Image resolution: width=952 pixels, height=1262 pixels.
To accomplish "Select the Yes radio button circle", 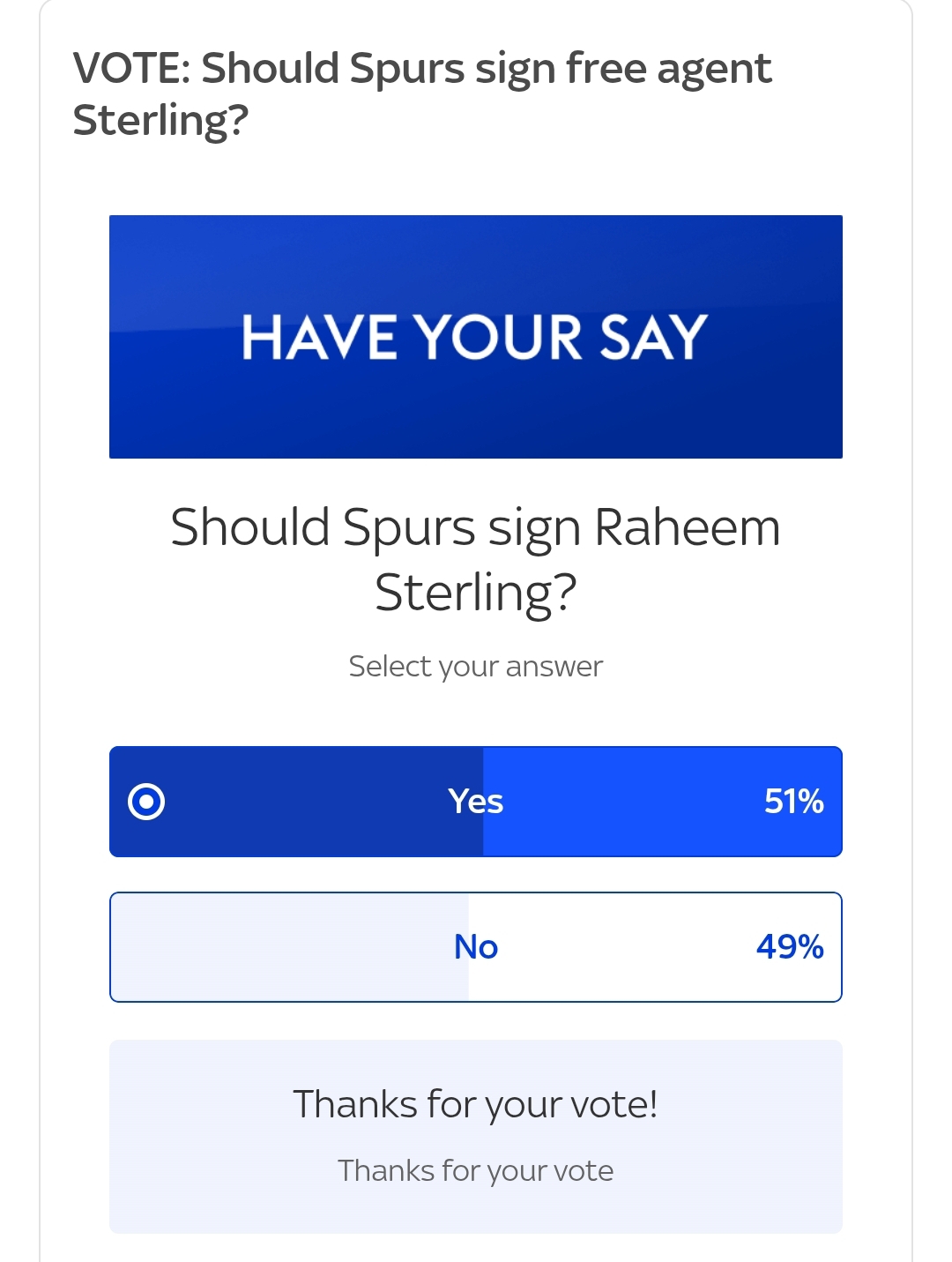I will [x=146, y=802].
